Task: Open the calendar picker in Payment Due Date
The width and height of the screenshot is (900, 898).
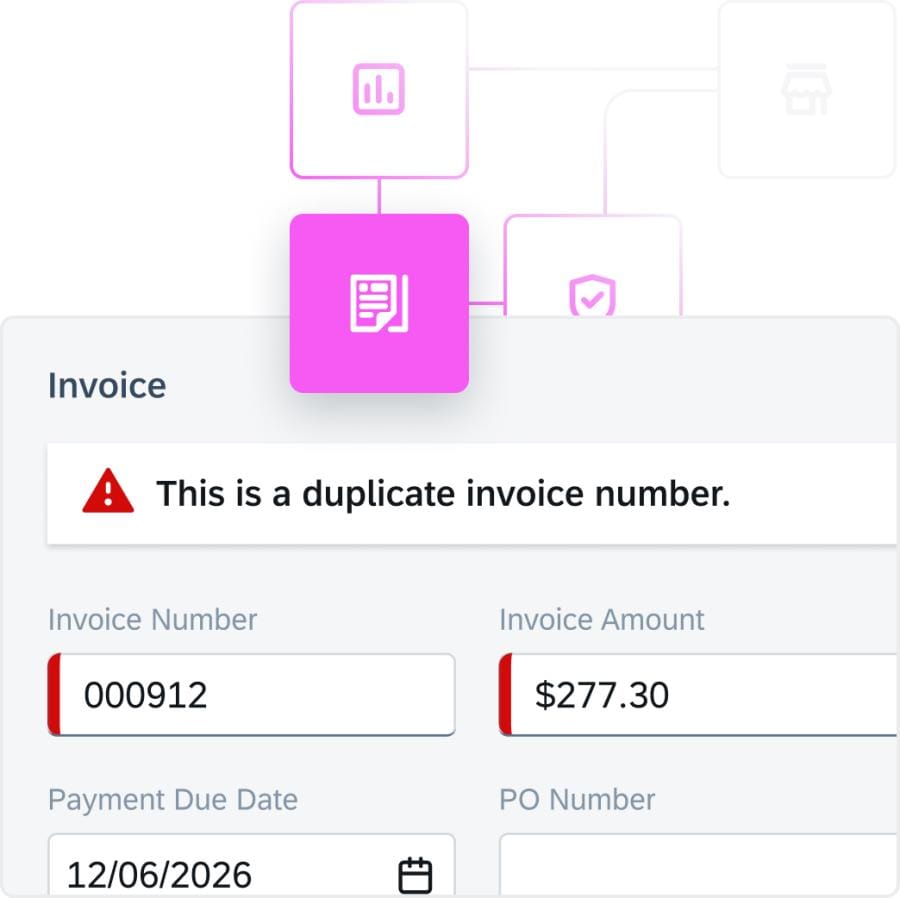Action: click(x=415, y=875)
